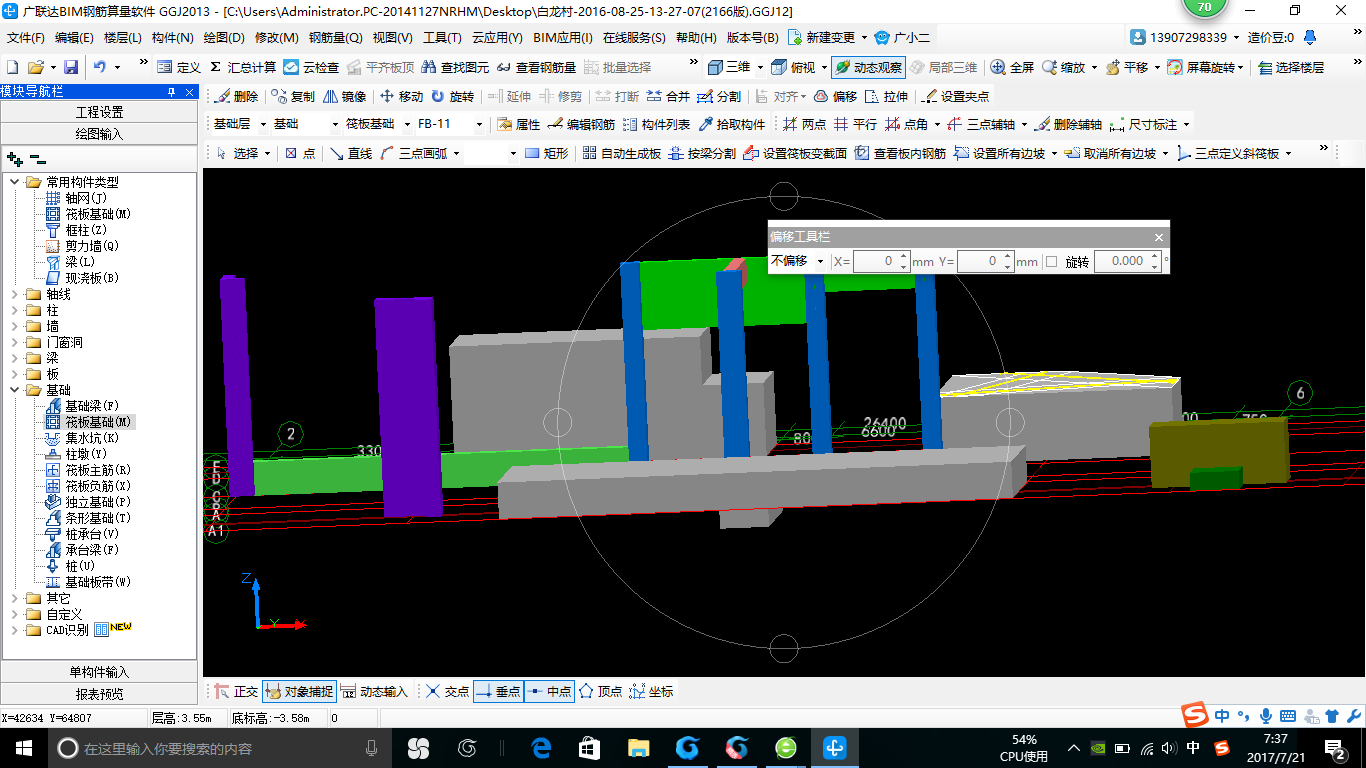The height and width of the screenshot is (768, 1366).
Task: Click 按梁分割 split by beam
Action: [702, 153]
